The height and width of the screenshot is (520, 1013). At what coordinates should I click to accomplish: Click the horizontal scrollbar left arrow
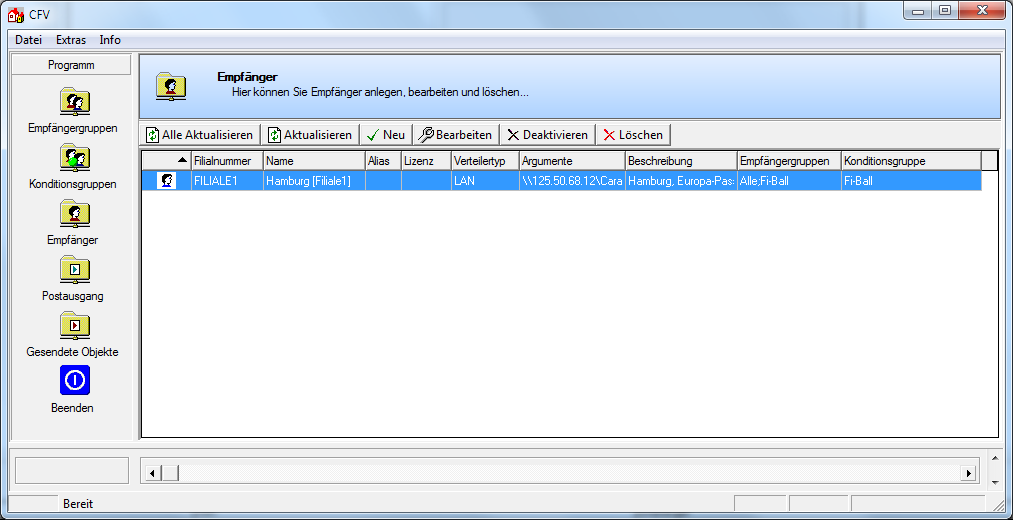click(x=152, y=473)
